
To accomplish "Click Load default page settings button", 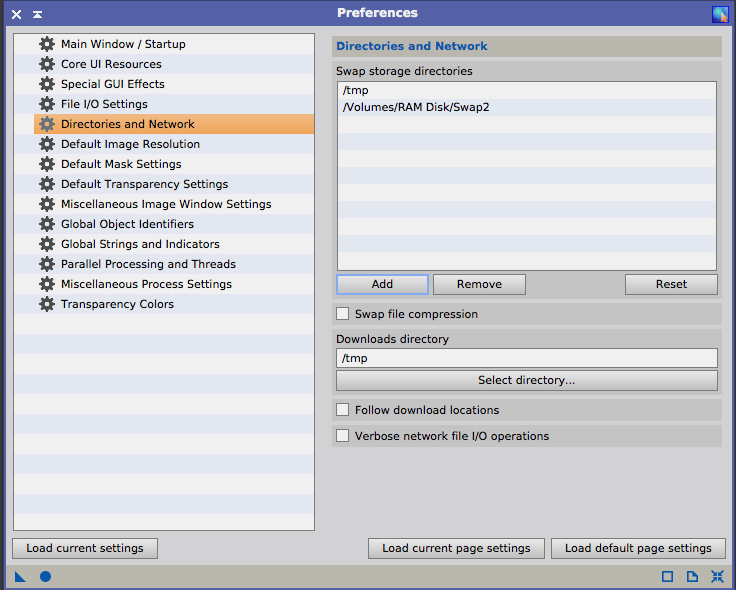I will click(x=637, y=548).
